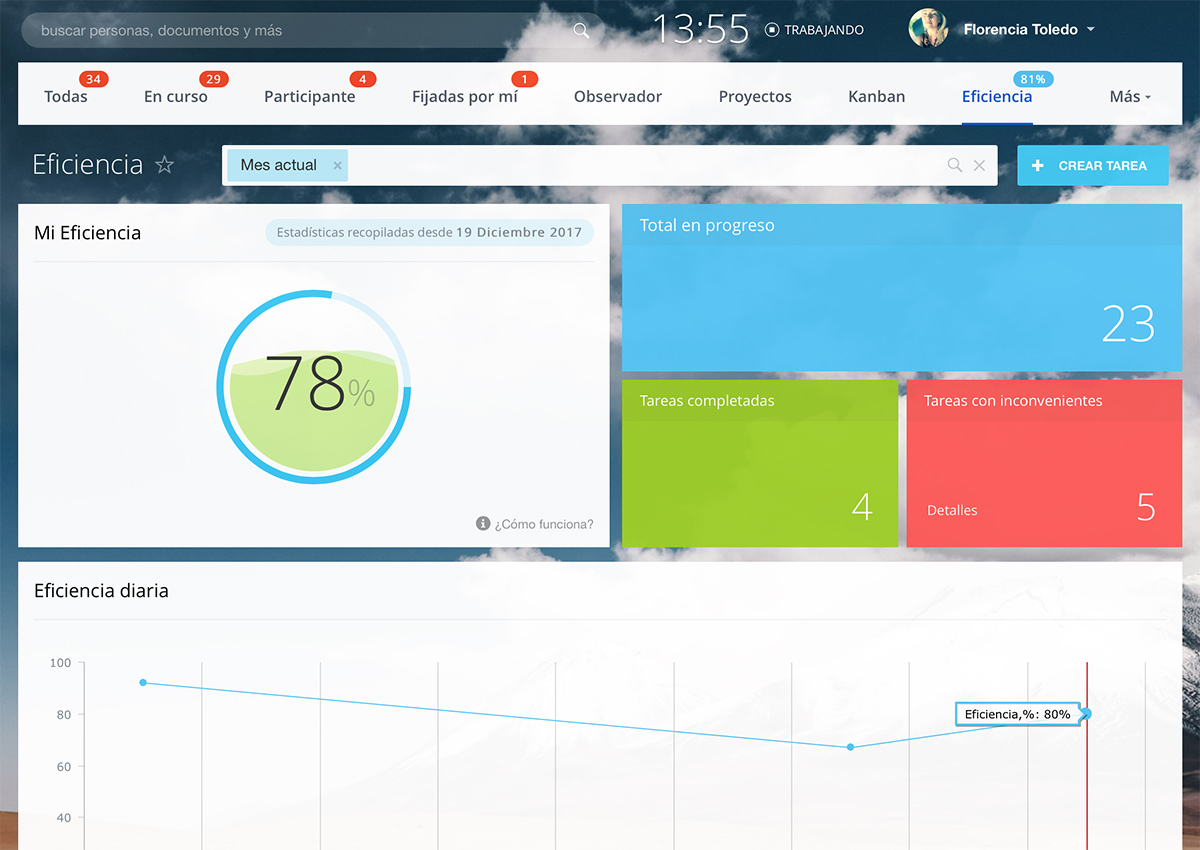
Task: Clear the filter field with X icon
Action: (980, 166)
